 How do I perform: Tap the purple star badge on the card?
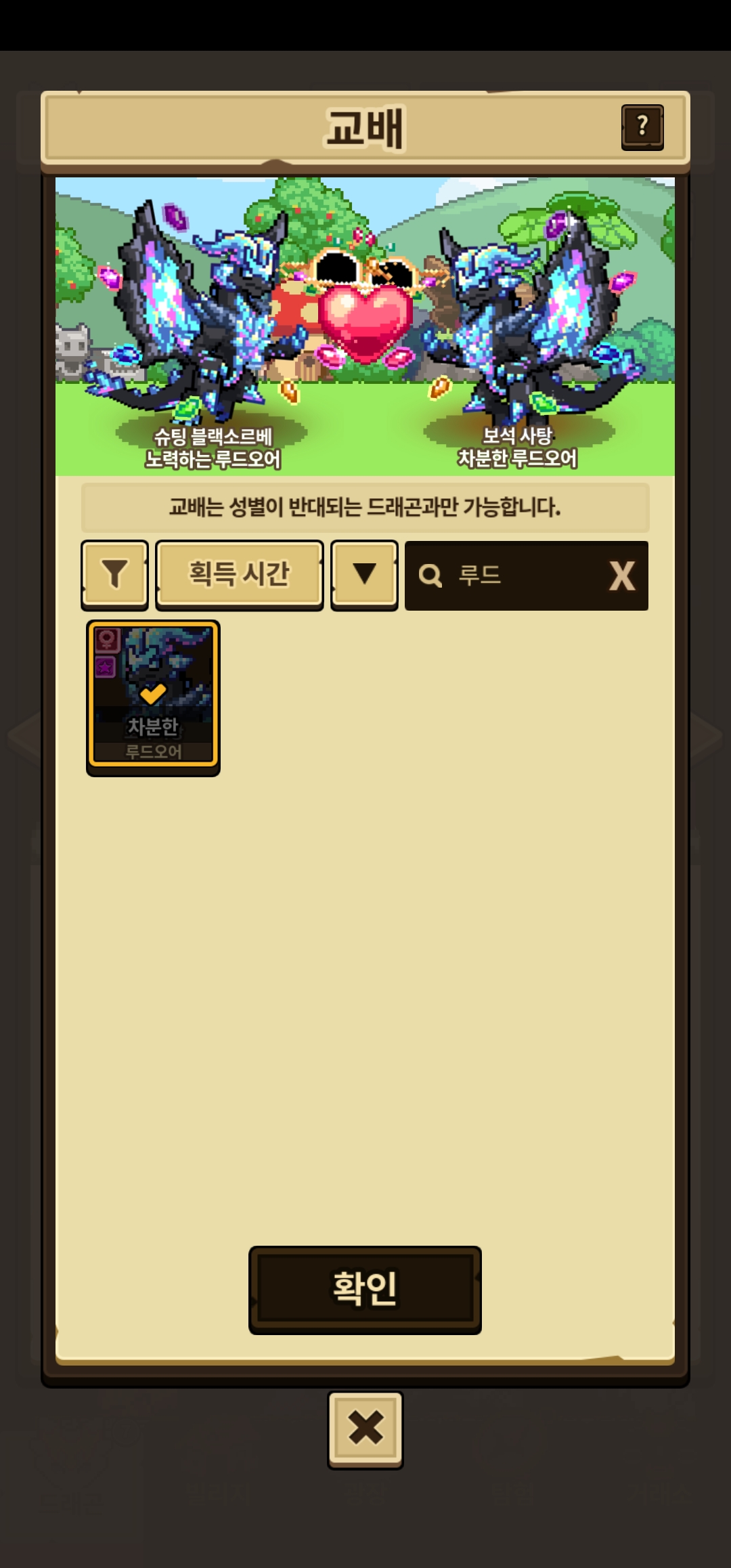tap(105, 668)
